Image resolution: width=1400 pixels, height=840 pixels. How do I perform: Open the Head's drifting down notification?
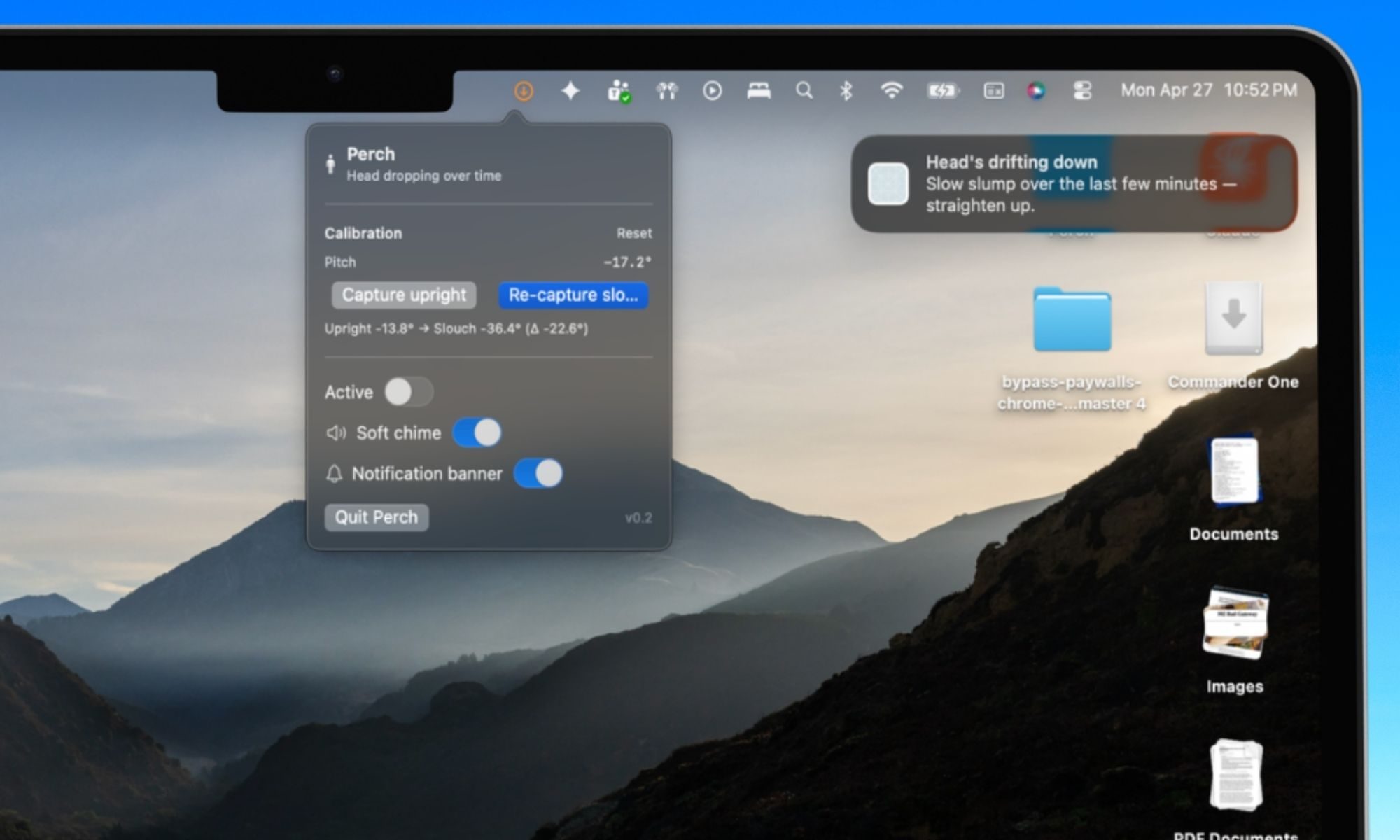pyautogui.click(x=1074, y=183)
